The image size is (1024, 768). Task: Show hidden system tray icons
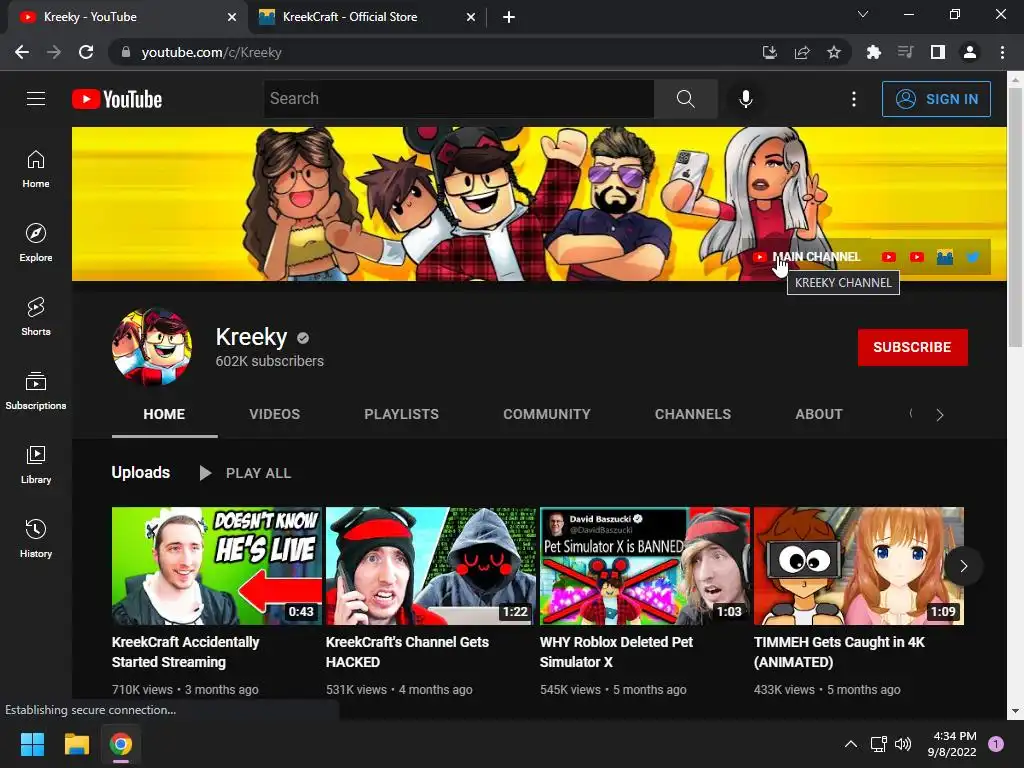tap(851, 744)
